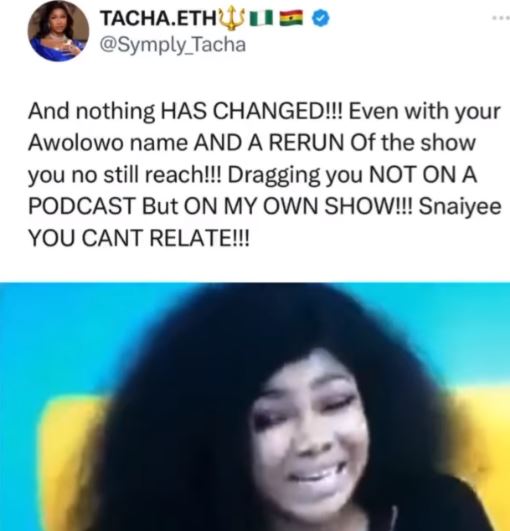This screenshot has width=510, height=531.
Task: Play the embedded video below the tweet
Action: pyautogui.click(x=255, y=406)
